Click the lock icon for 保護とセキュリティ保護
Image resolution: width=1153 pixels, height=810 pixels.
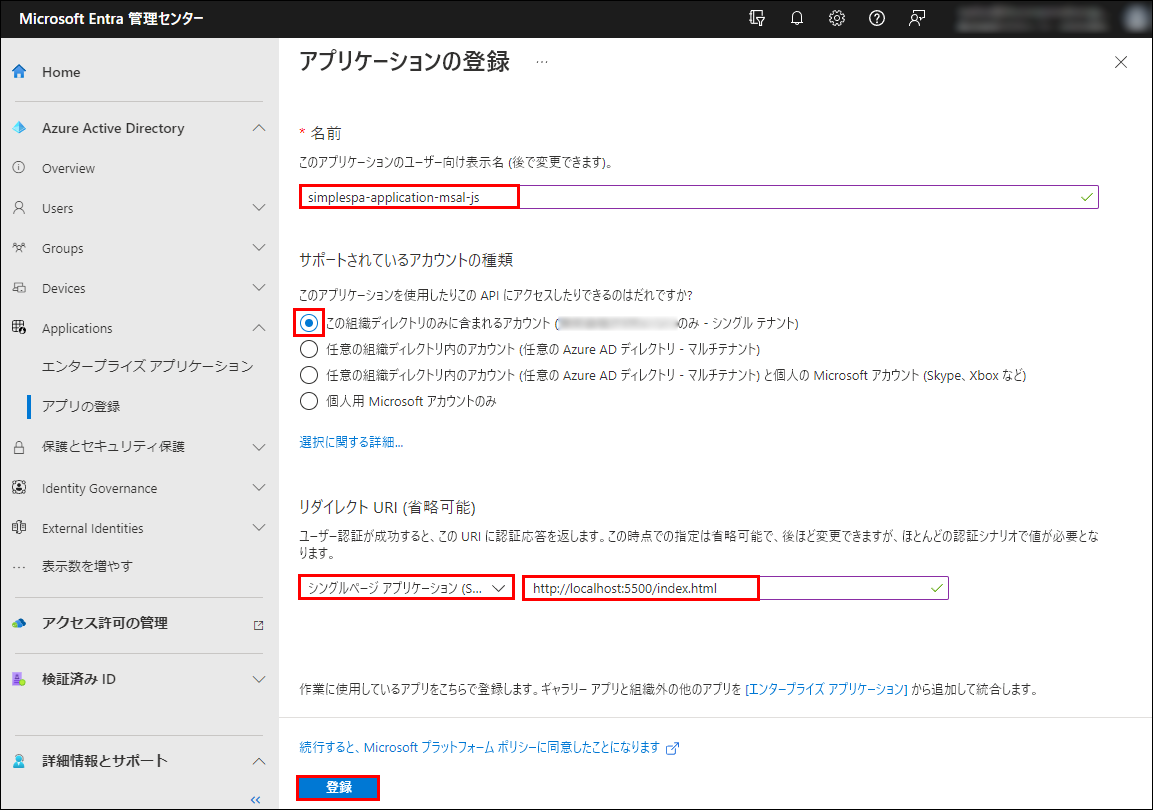click(x=19, y=447)
